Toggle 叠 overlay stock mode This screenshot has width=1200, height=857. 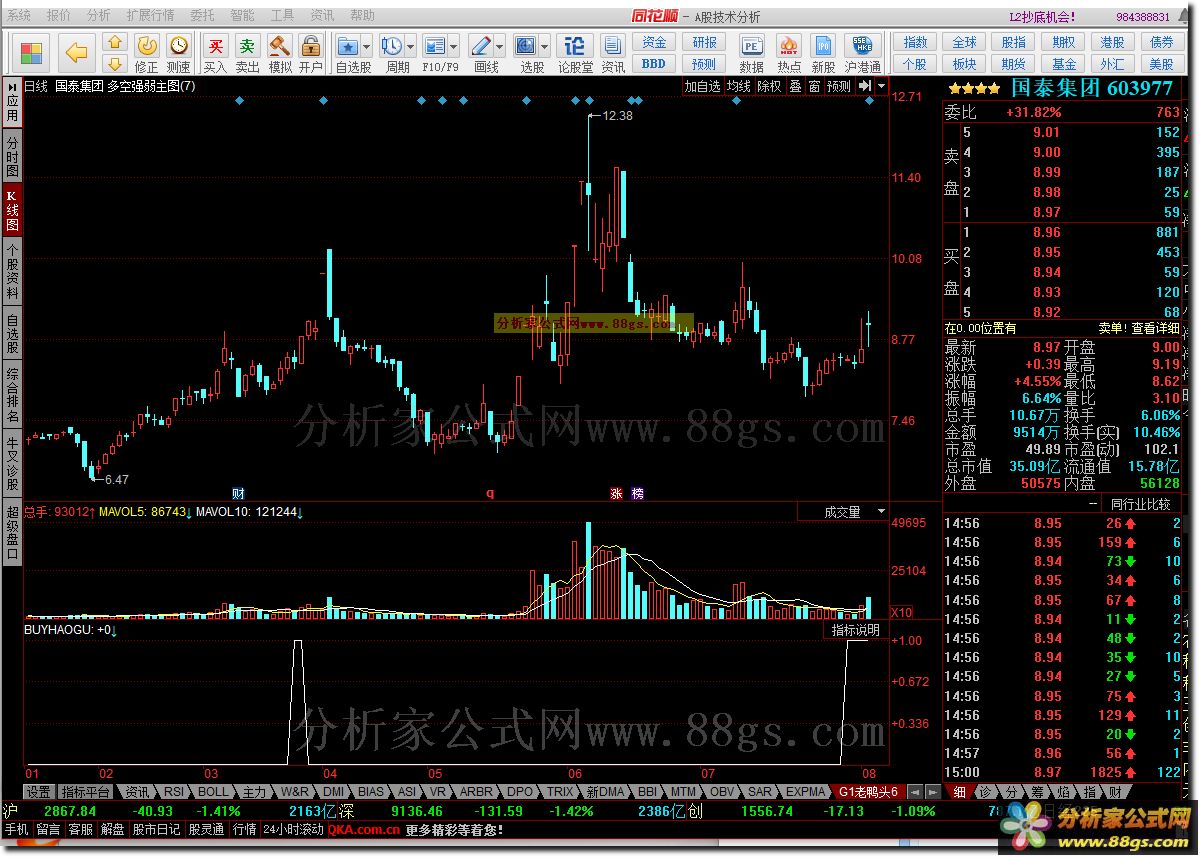(x=795, y=87)
